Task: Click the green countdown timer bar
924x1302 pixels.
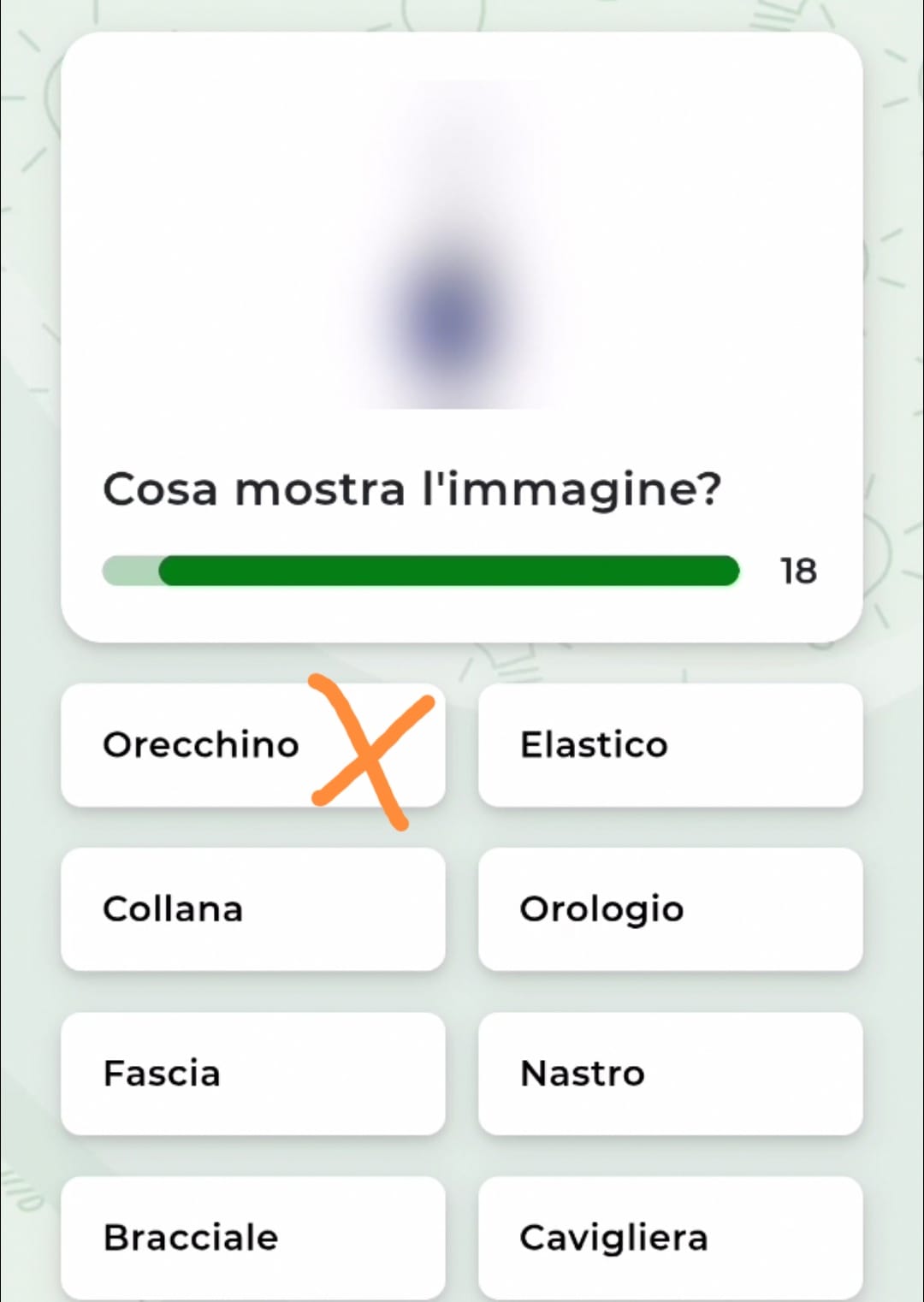Action: [449, 571]
